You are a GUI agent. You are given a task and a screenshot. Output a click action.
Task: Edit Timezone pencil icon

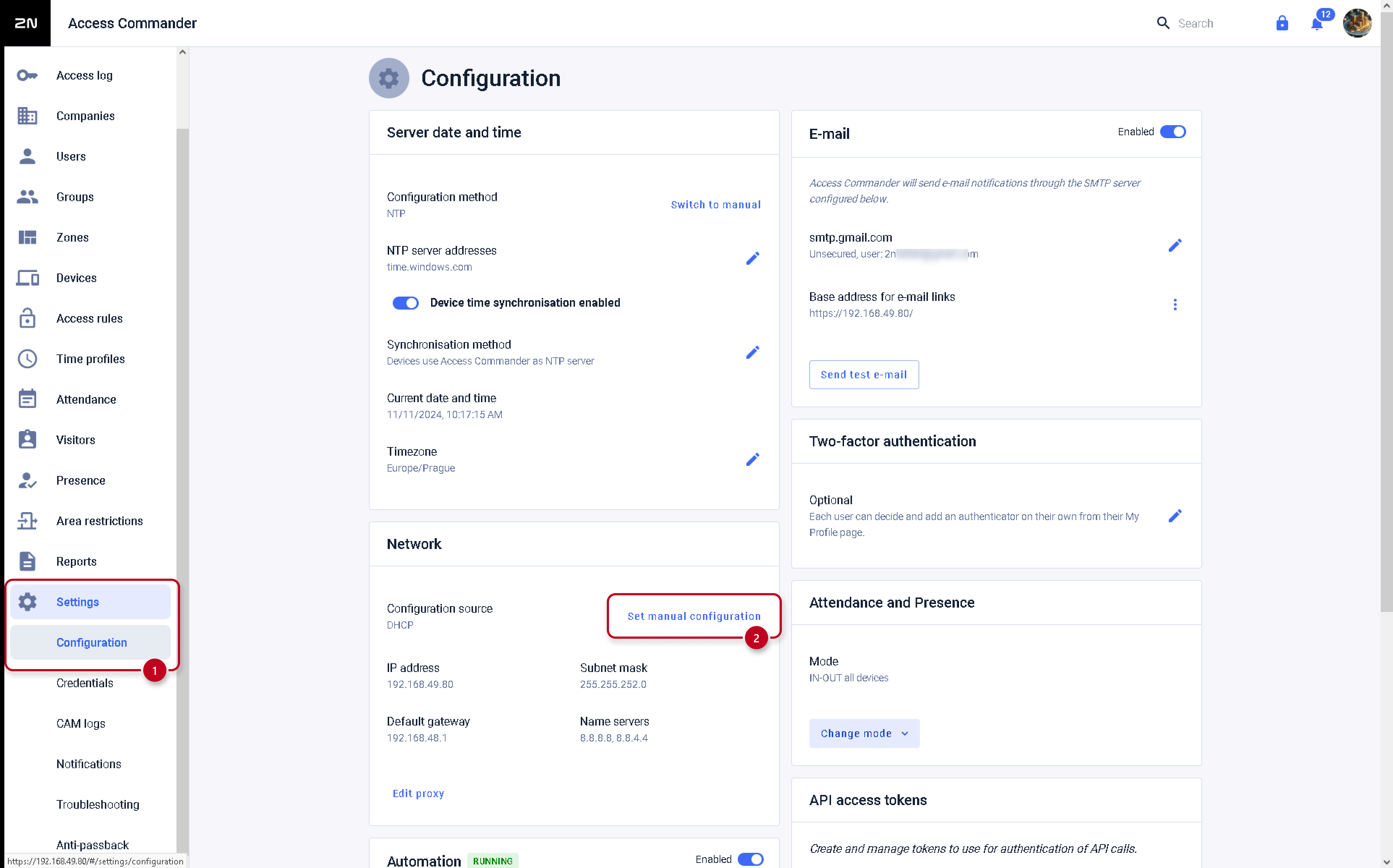753,459
